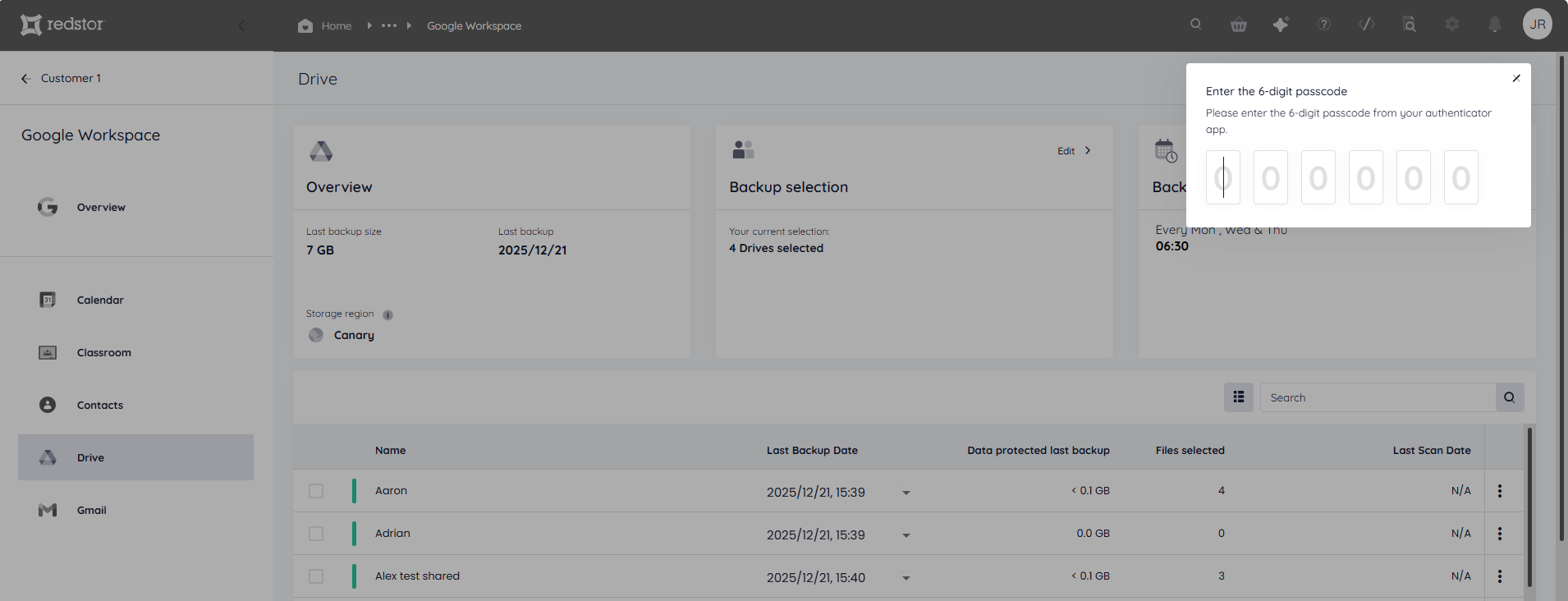Click the table vertical scrollbar
Image resolution: width=1568 pixels, height=601 pixels.
pos(1529,507)
